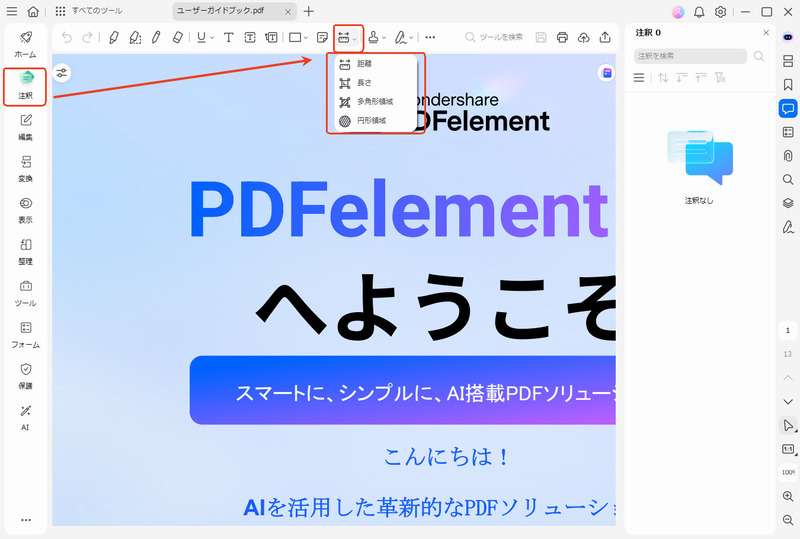Upload the file to cloud
This screenshot has height=539, width=800.
pos(584,37)
